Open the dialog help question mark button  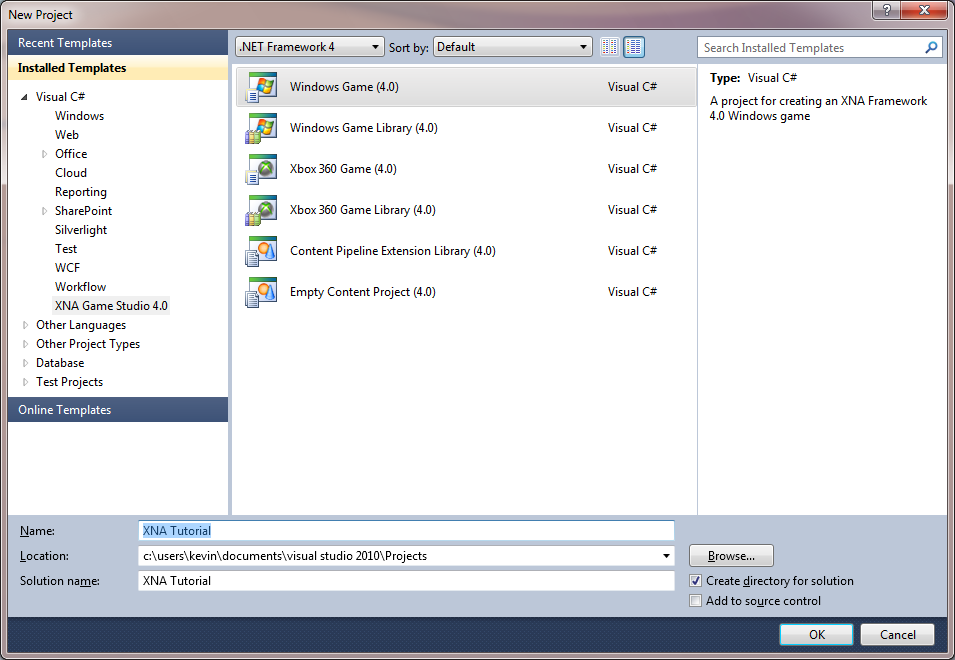[886, 10]
